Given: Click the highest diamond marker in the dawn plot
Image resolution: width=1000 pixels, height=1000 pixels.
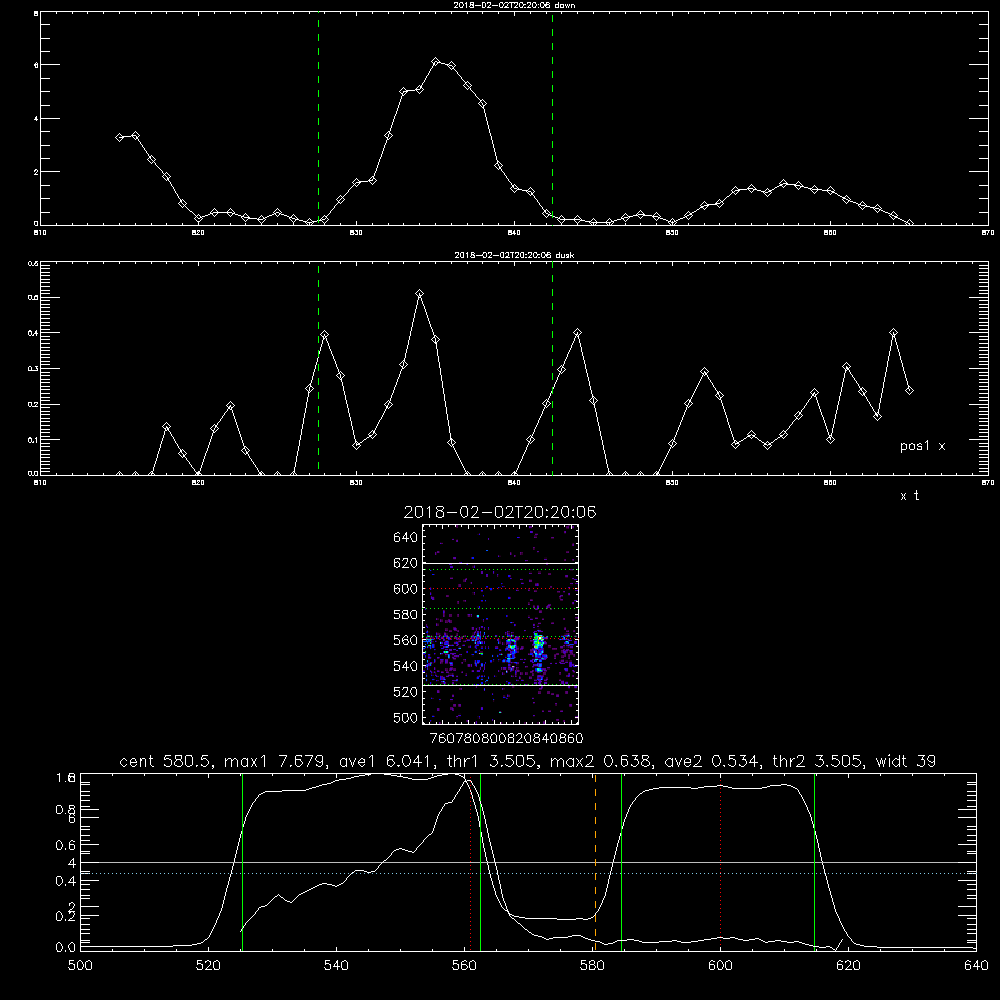Looking at the screenshot, I should tap(436, 62).
